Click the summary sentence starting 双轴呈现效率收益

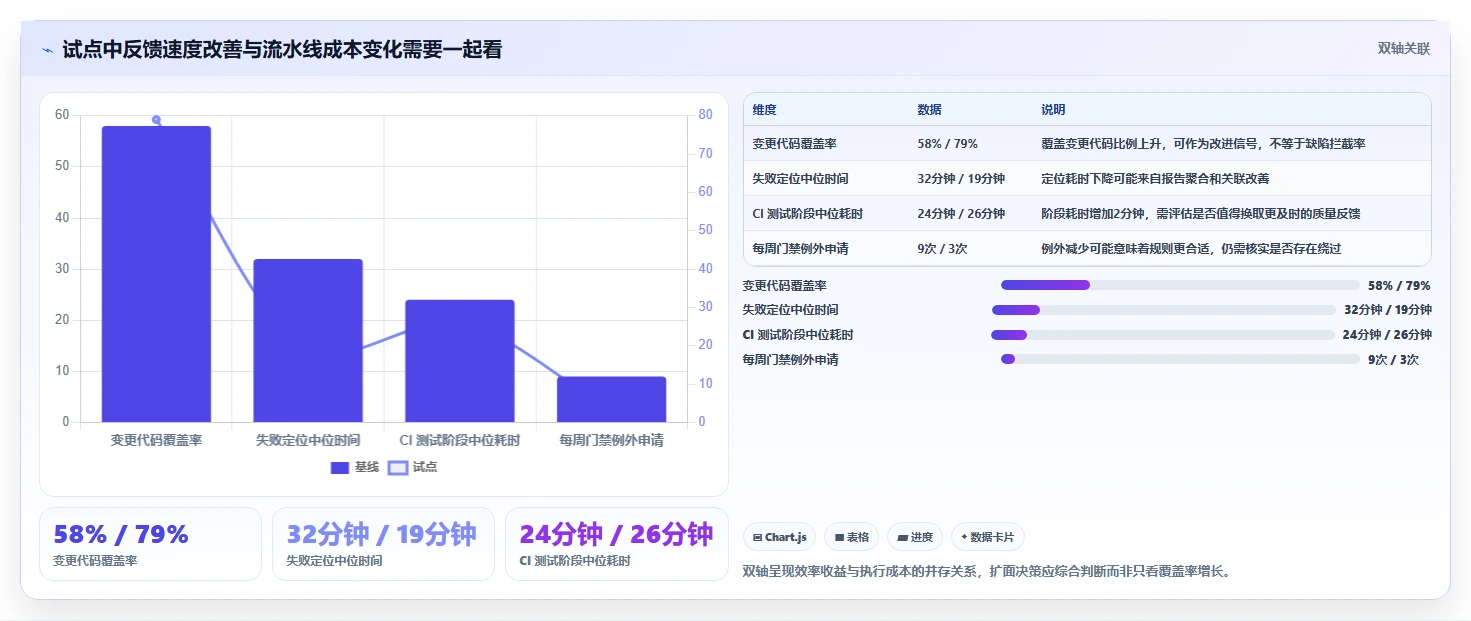(986, 572)
